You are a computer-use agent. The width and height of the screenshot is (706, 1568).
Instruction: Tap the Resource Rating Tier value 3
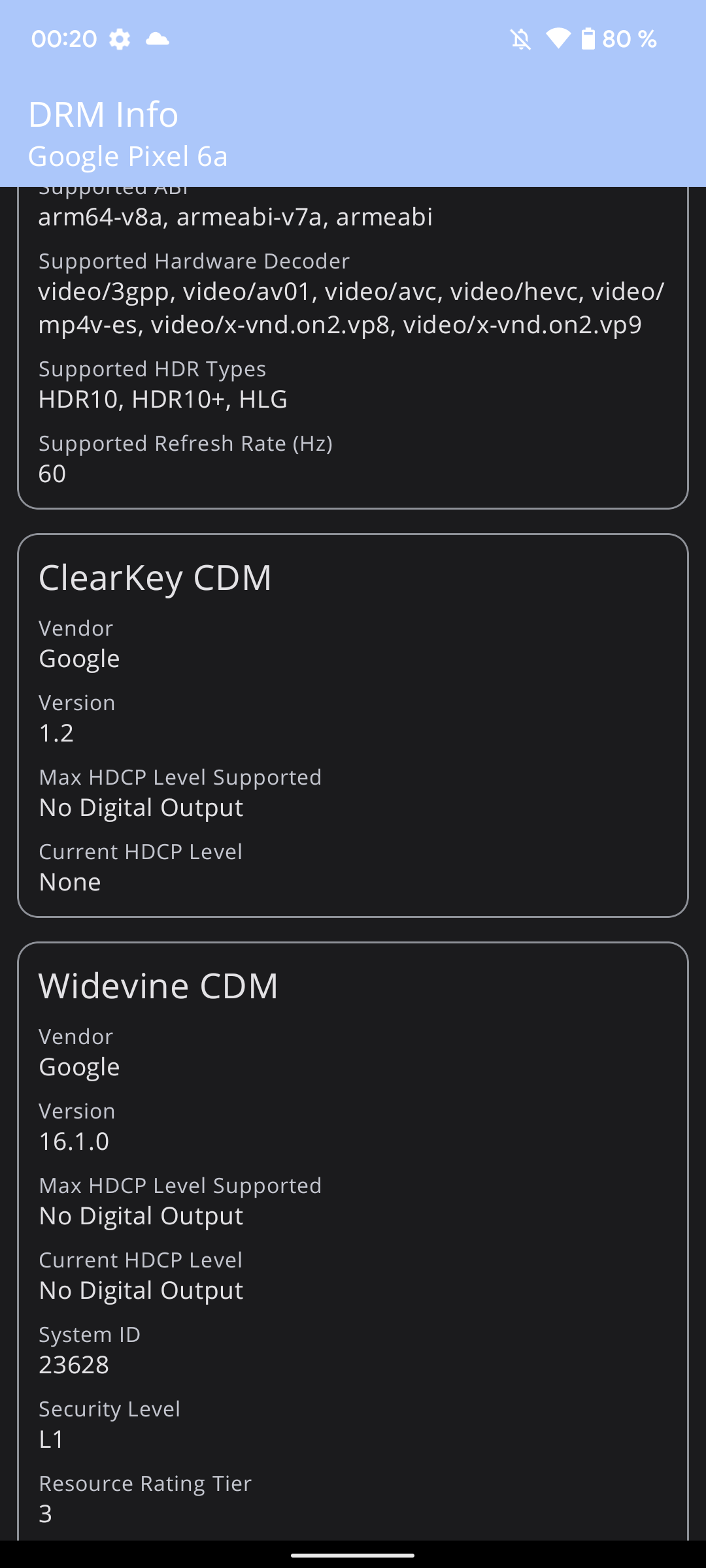pos(46,1514)
